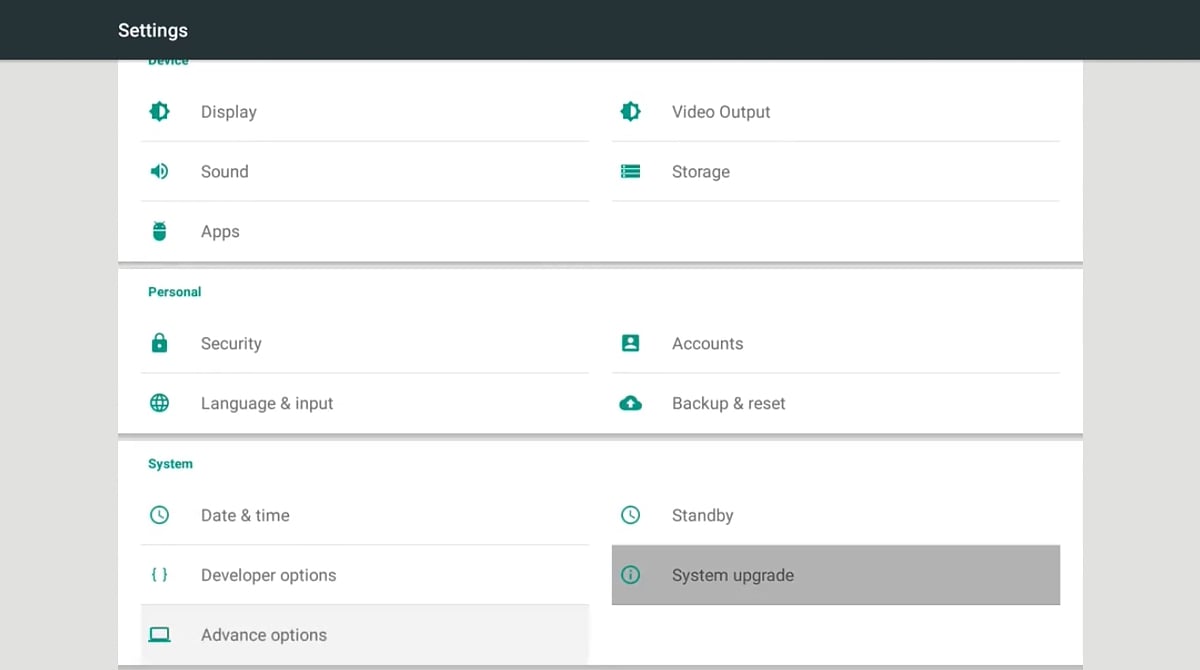Click the Apps android robot icon
Image resolution: width=1200 pixels, height=670 pixels.
tap(159, 232)
